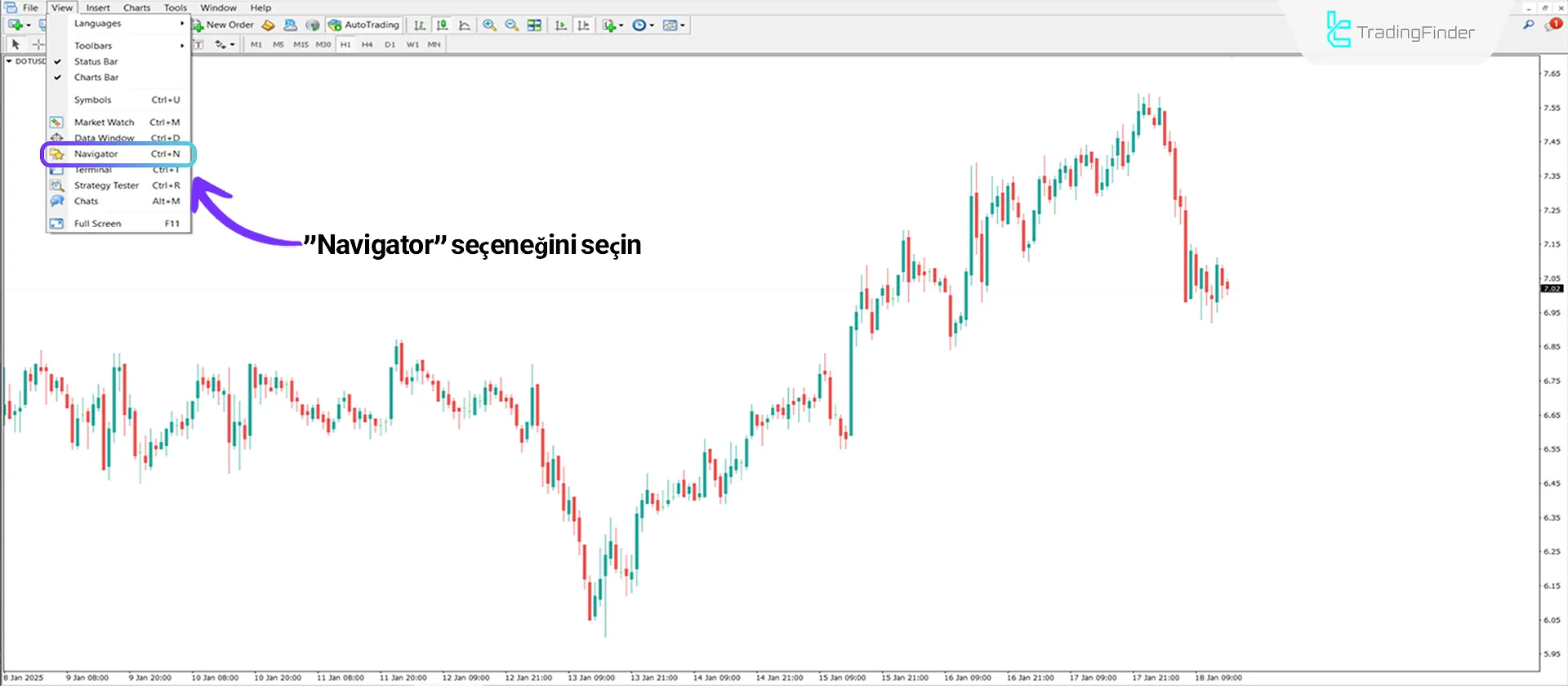
Task: Expand the Toolbars submenu
Action: (118, 46)
